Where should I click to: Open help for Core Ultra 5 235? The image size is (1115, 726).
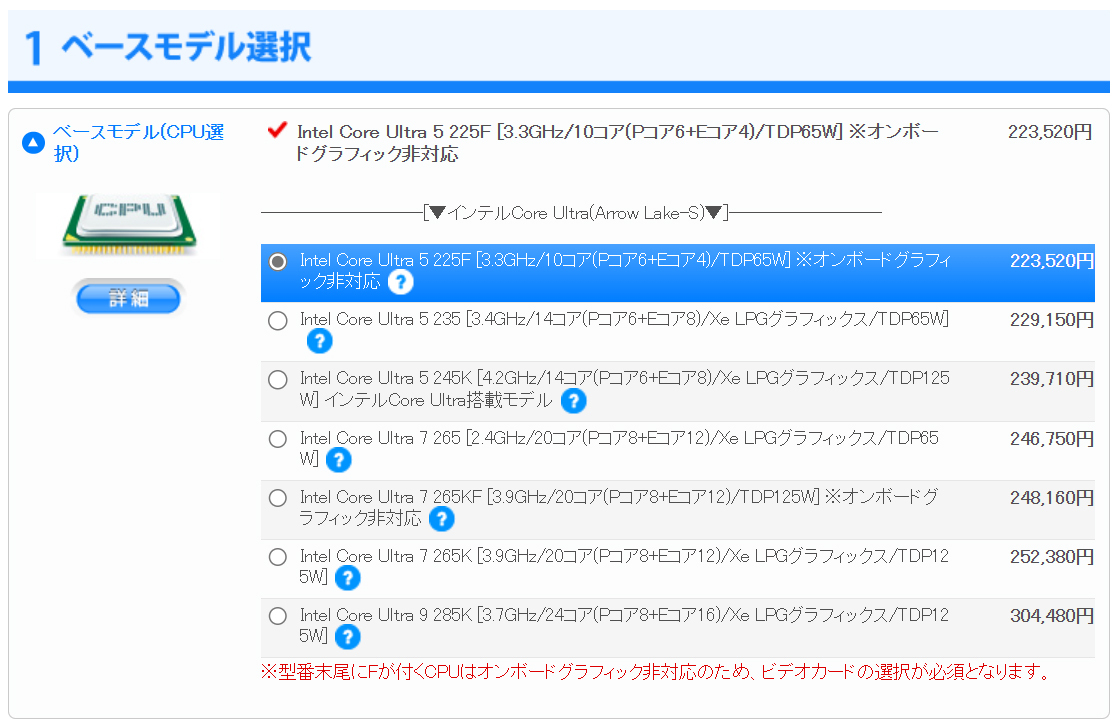coord(319,341)
